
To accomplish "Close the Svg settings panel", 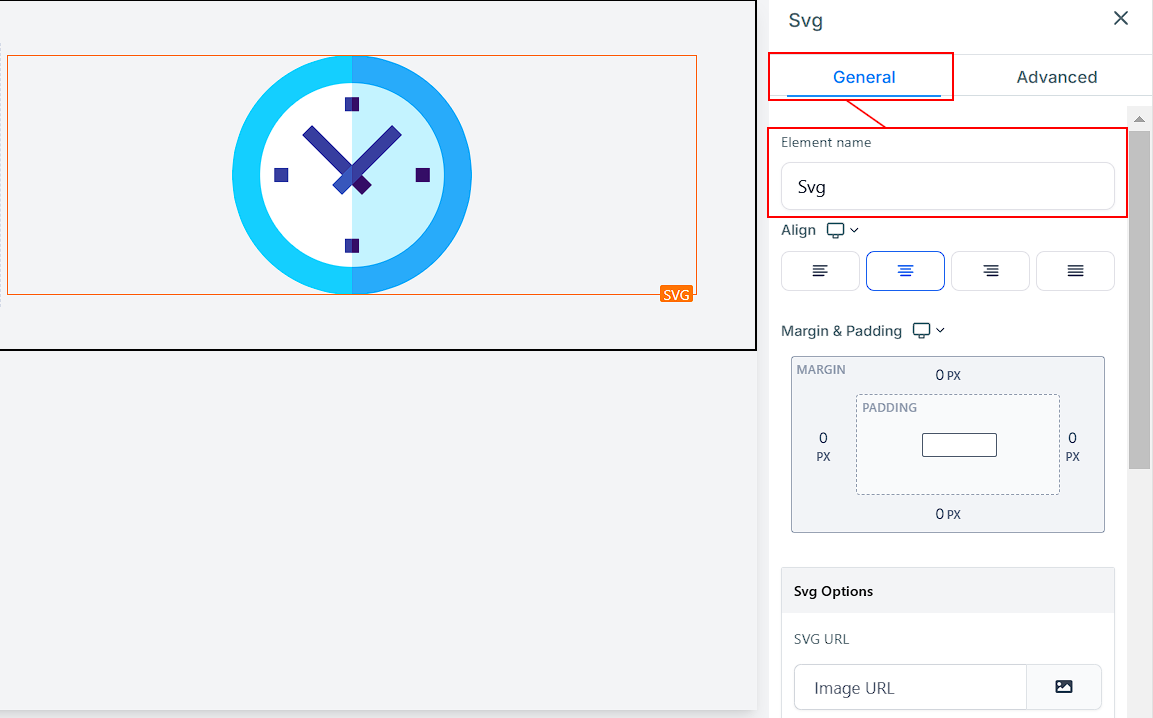I will (1121, 18).
